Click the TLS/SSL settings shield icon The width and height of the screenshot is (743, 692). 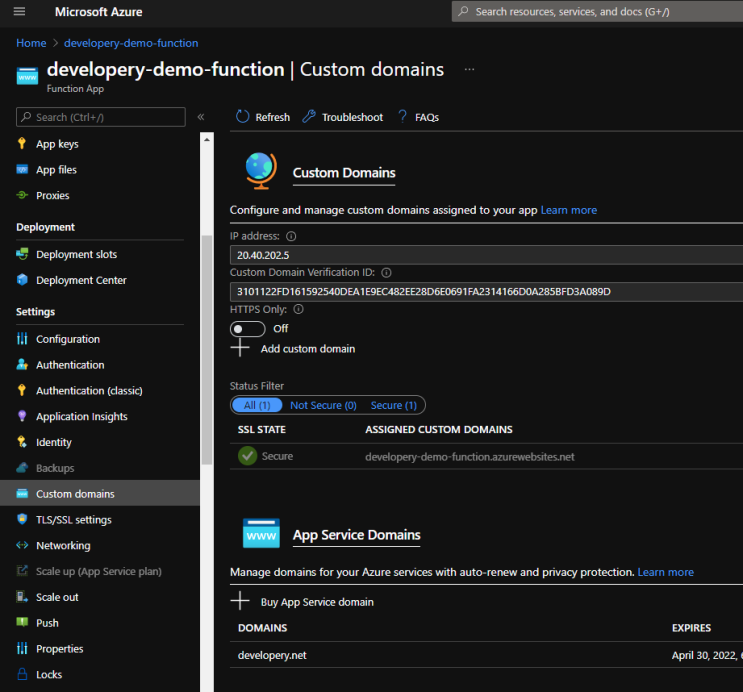(22, 519)
